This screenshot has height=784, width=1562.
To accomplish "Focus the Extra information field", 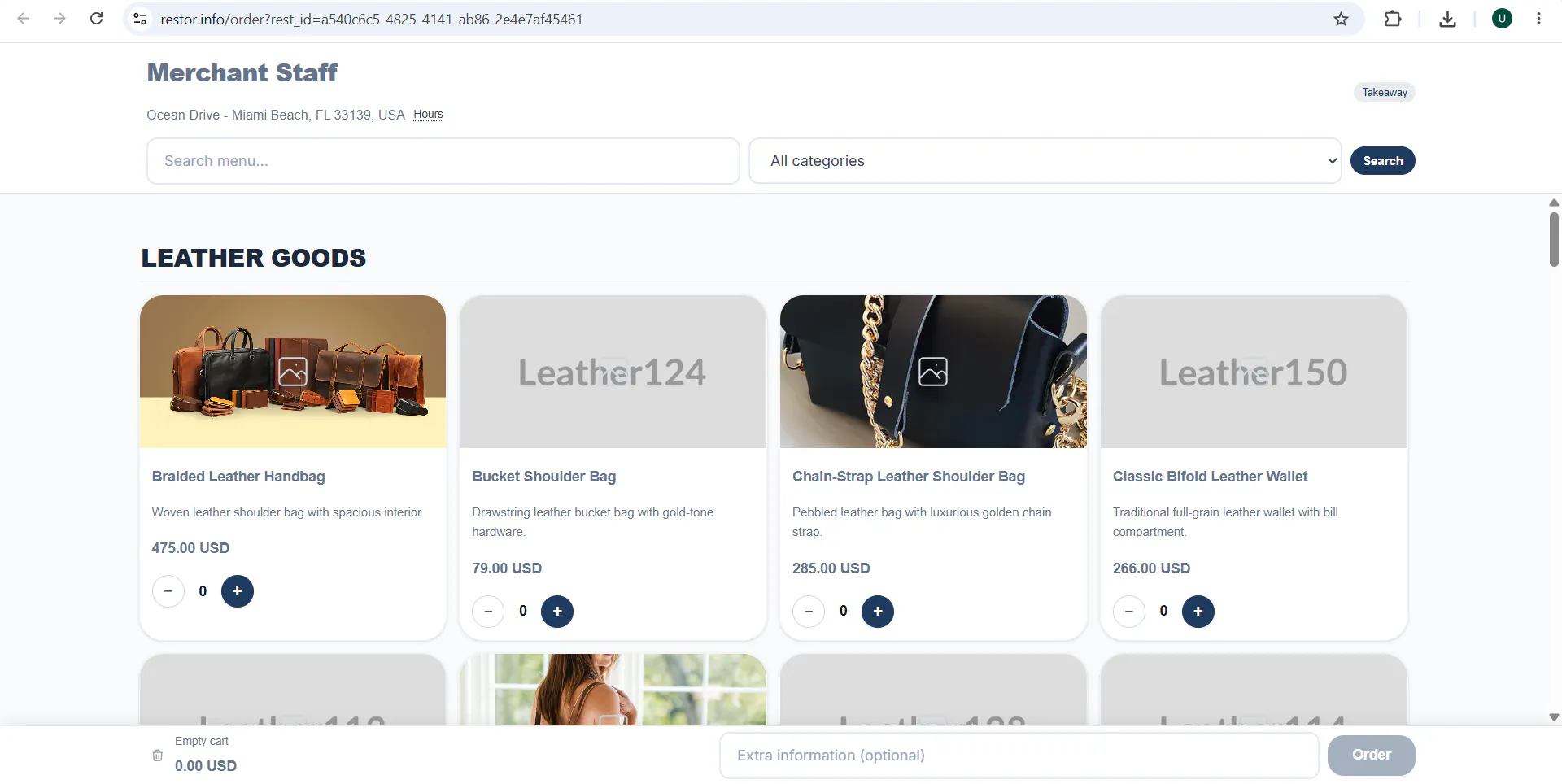I will [x=1019, y=756].
